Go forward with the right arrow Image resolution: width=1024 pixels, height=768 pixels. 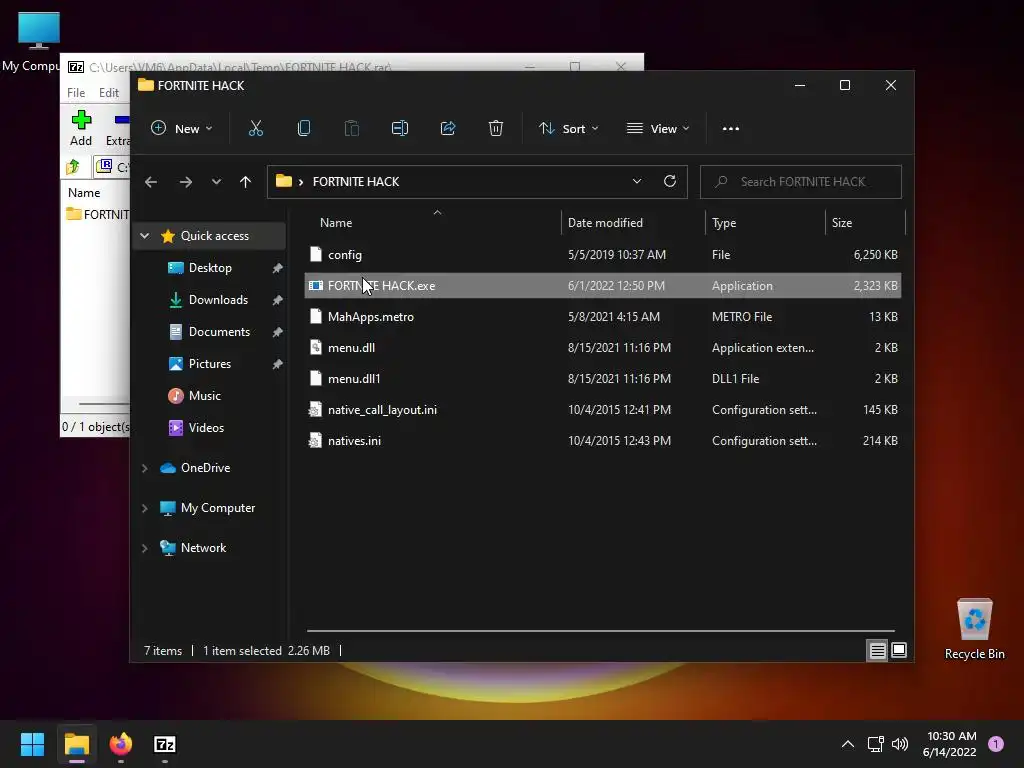pyautogui.click(x=186, y=182)
